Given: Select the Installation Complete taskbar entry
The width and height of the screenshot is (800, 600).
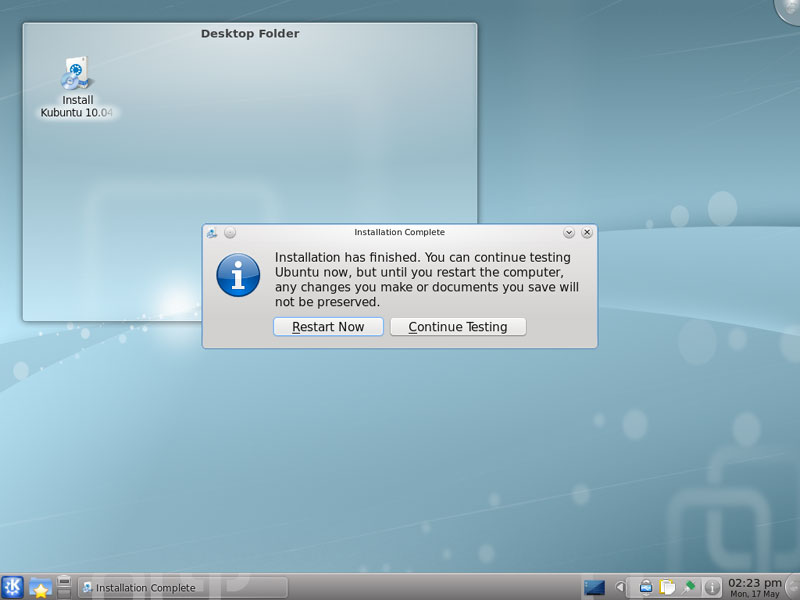Looking at the screenshot, I should click(x=183, y=588).
